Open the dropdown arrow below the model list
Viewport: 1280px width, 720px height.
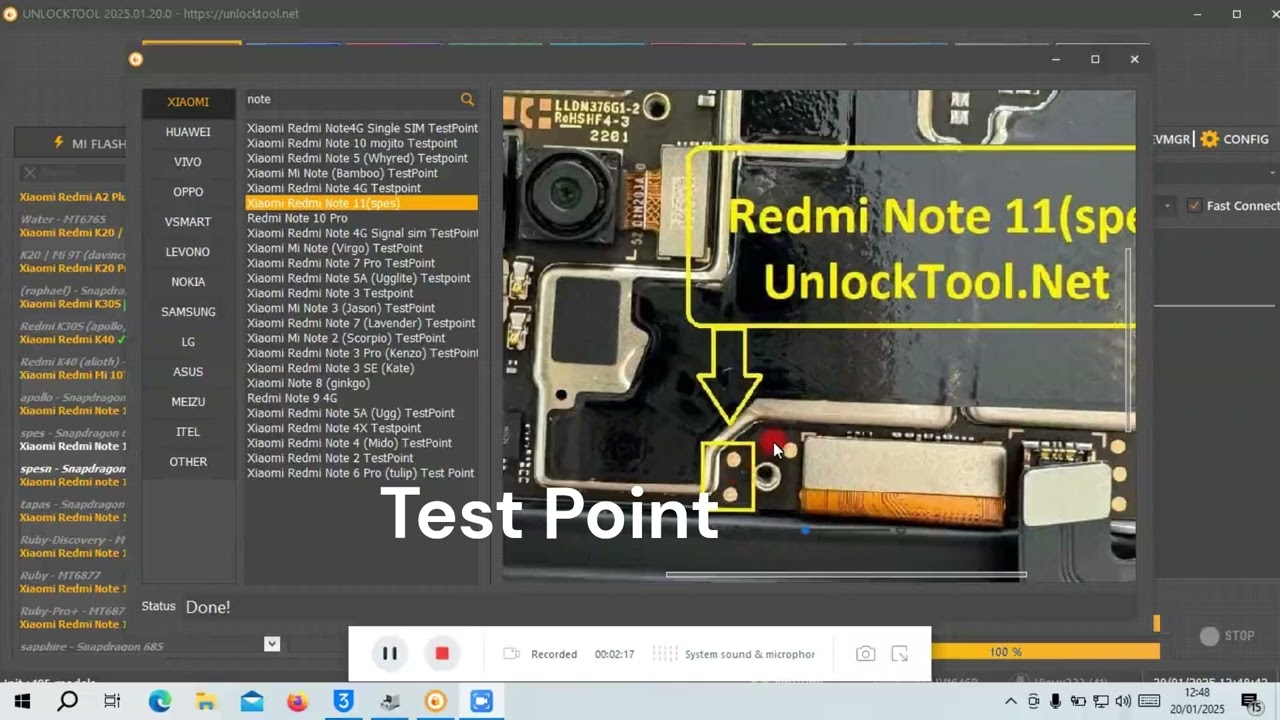tap(272, 644)
